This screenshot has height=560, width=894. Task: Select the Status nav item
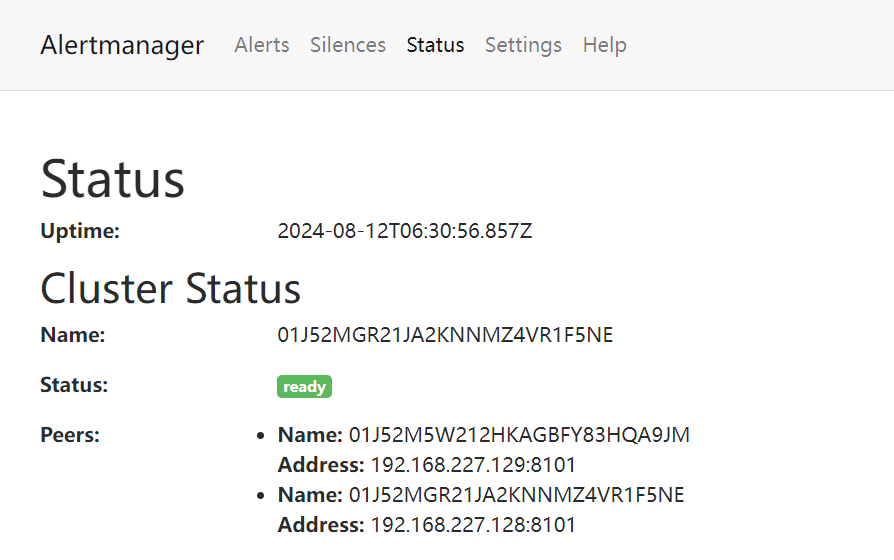point(435,45)
